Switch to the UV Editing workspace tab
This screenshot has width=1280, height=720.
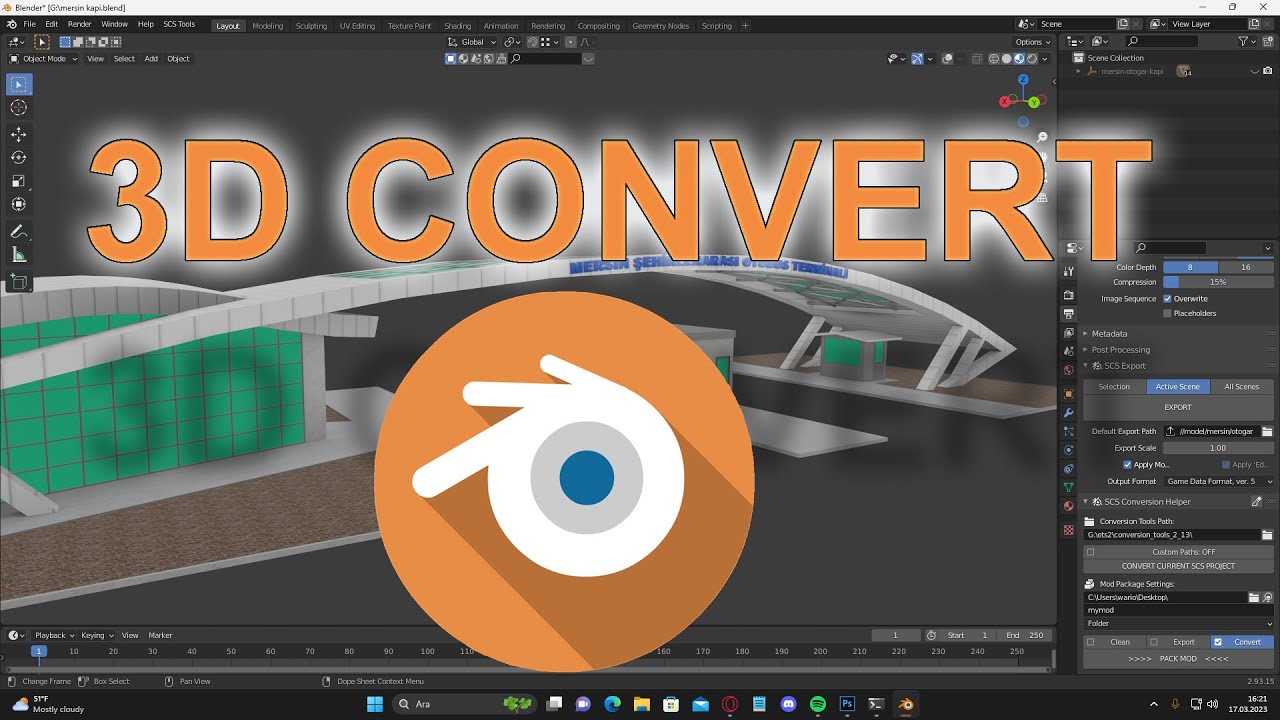357,25
